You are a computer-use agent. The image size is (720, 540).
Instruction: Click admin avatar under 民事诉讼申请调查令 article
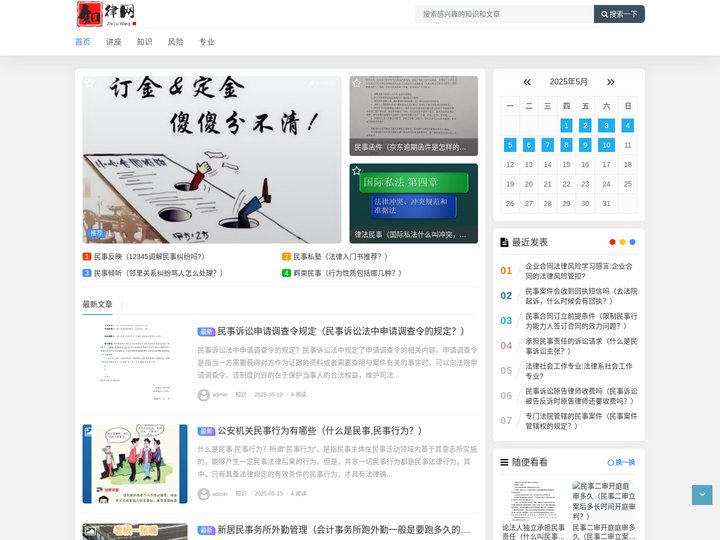click(x=203, y=395)
